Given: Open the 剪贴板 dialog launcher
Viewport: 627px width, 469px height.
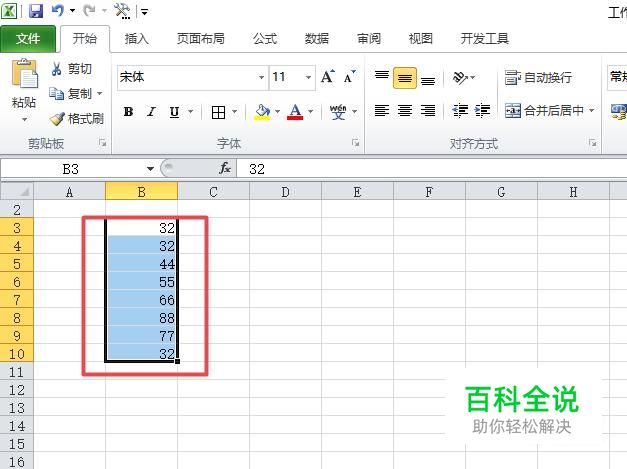Looking at the screenshot, I should [x=103, y=143].
